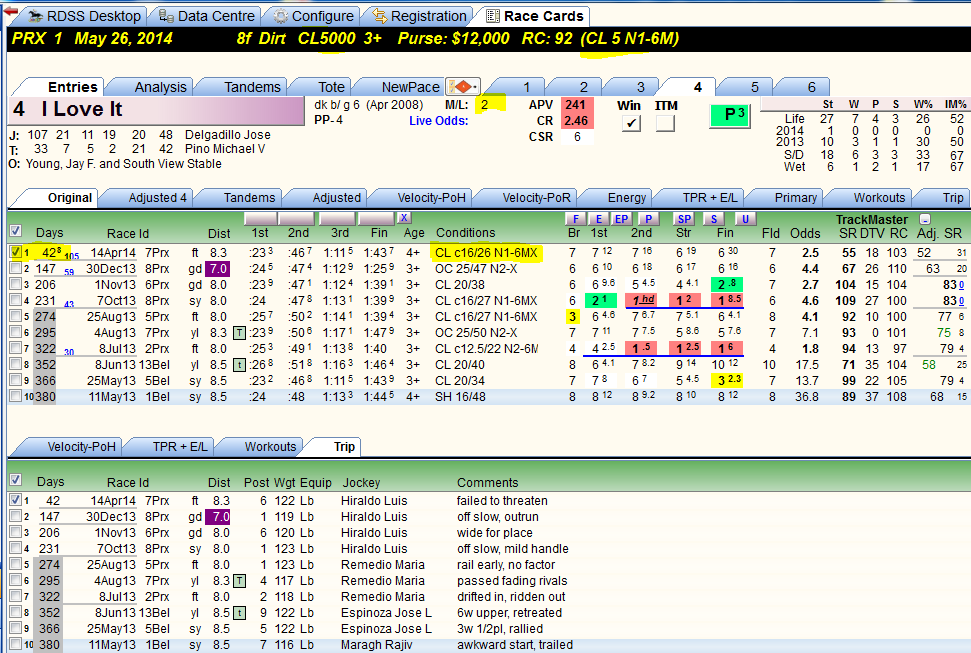This screenshot has height=653, width=971.
Task: Click the red APV 241 value
Action: [x=577, y=105]
